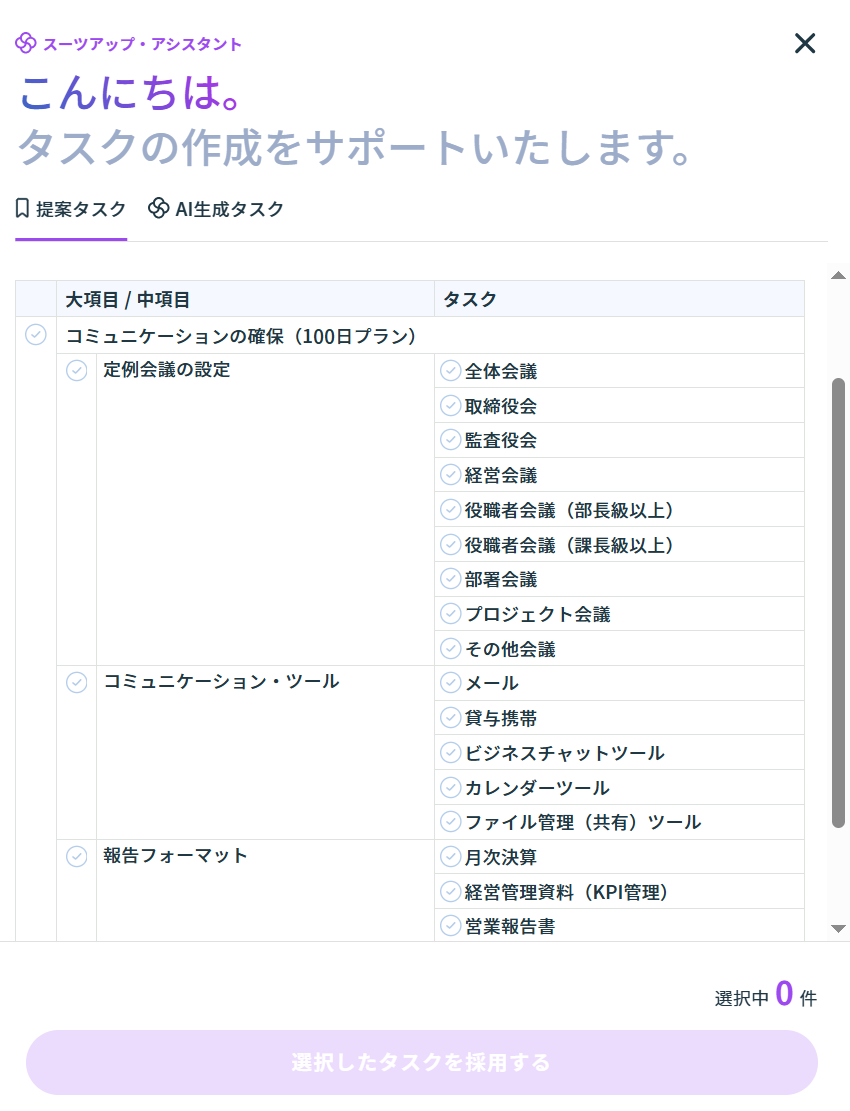Viewport: 850px width, 1111px height.
Task: Check the 月次決算 task icon
Action: (451, 857)
